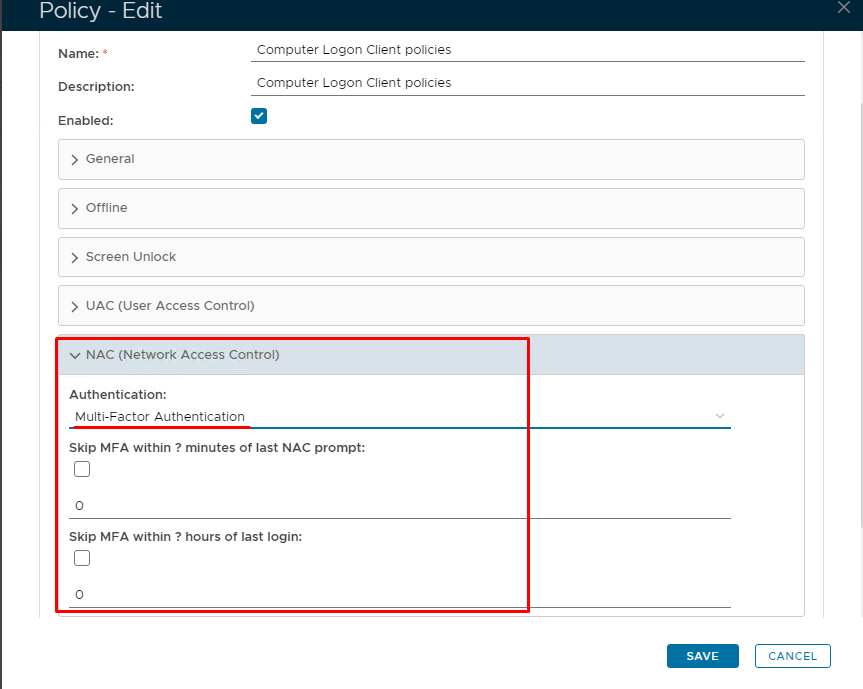The image size is (863, 689).
Task: Click the CANCEL button
Action: point(793,656)
